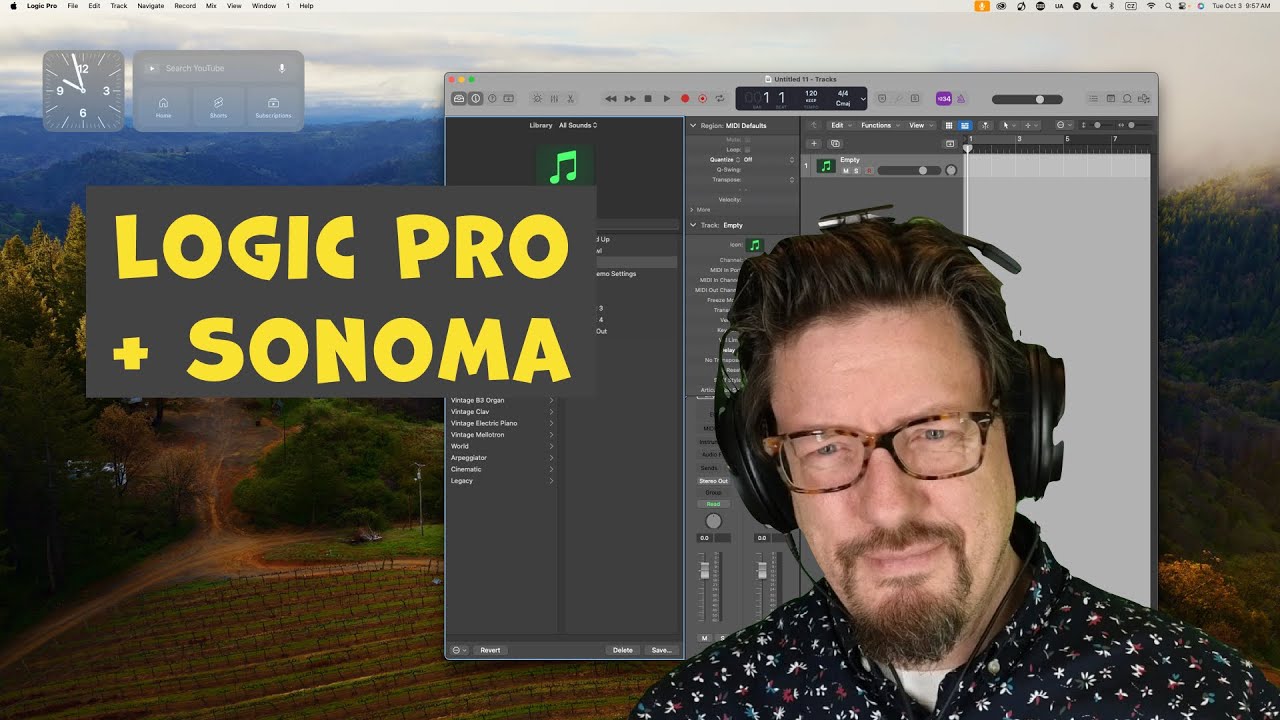Click the Fast Forward transport button
Image resolution: width=1280 pixels, height=720 pixels.
[x=630, y=98]
